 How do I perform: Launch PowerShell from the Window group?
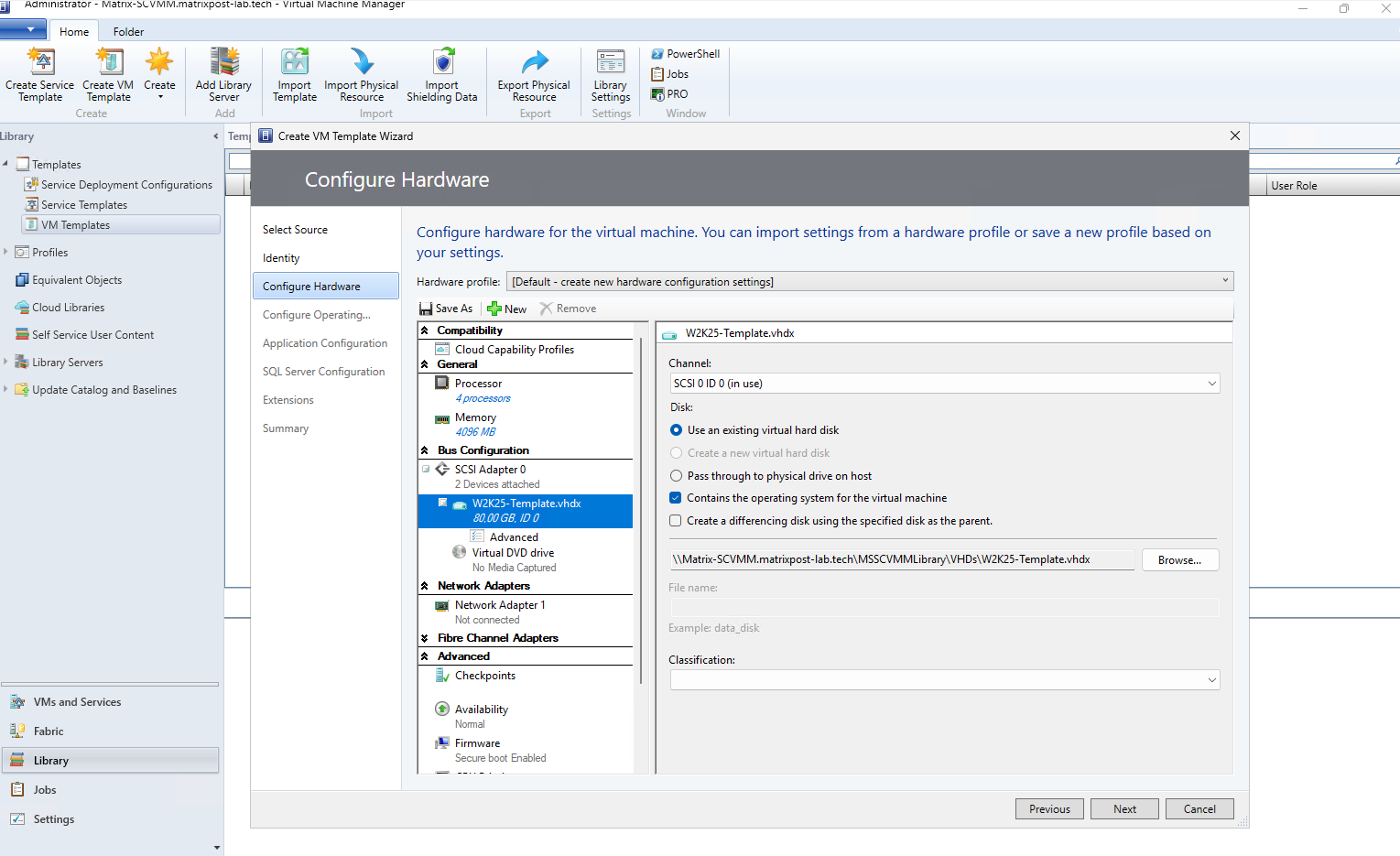pos(686,54)
